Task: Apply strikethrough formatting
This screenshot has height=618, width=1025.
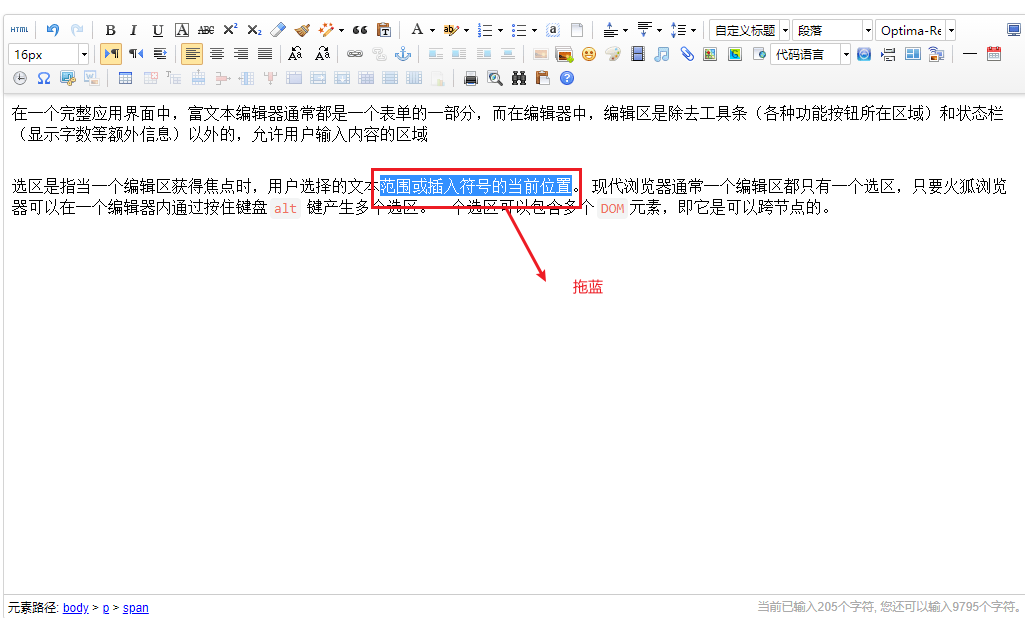Action: [206, 30]
